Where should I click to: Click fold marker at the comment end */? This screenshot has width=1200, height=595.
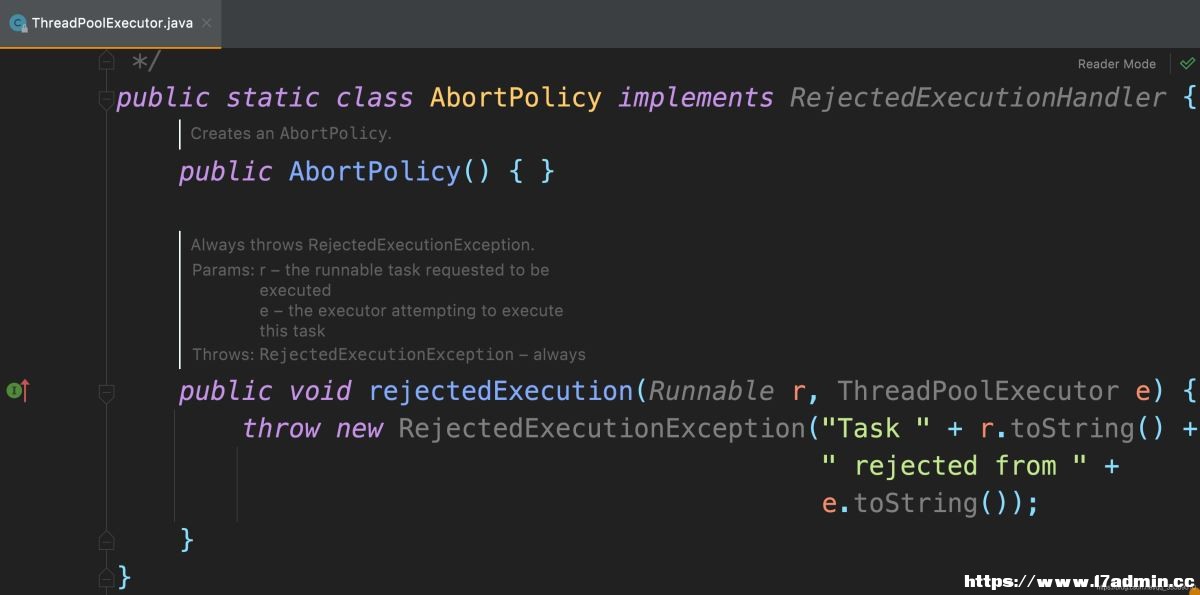(106, 62)
